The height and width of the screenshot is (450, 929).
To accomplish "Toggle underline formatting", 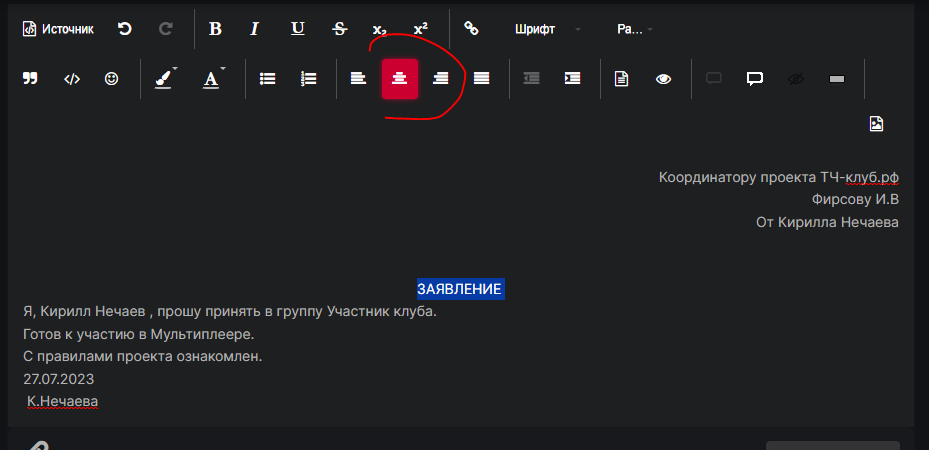I will coord(297,29).
